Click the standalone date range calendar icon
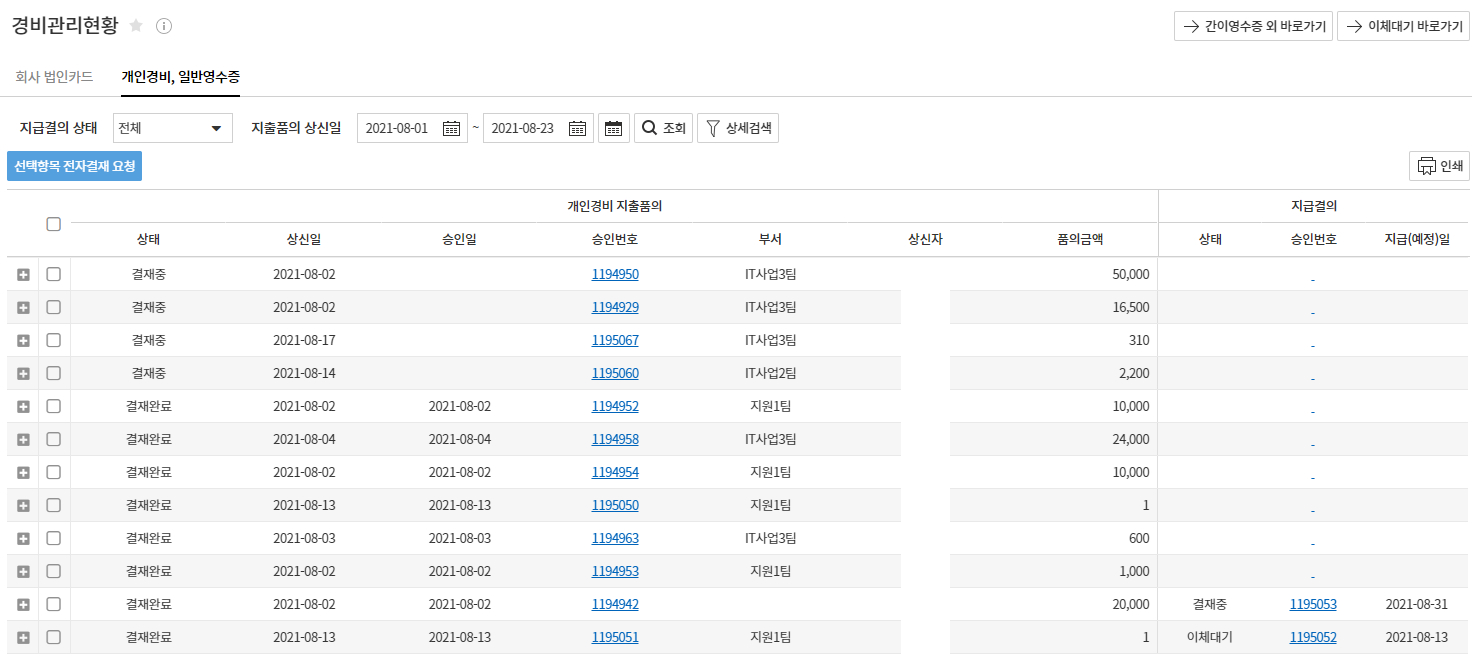Viewport: 1472px width, 661px height. pyautogui.click(x=614, y=128)
